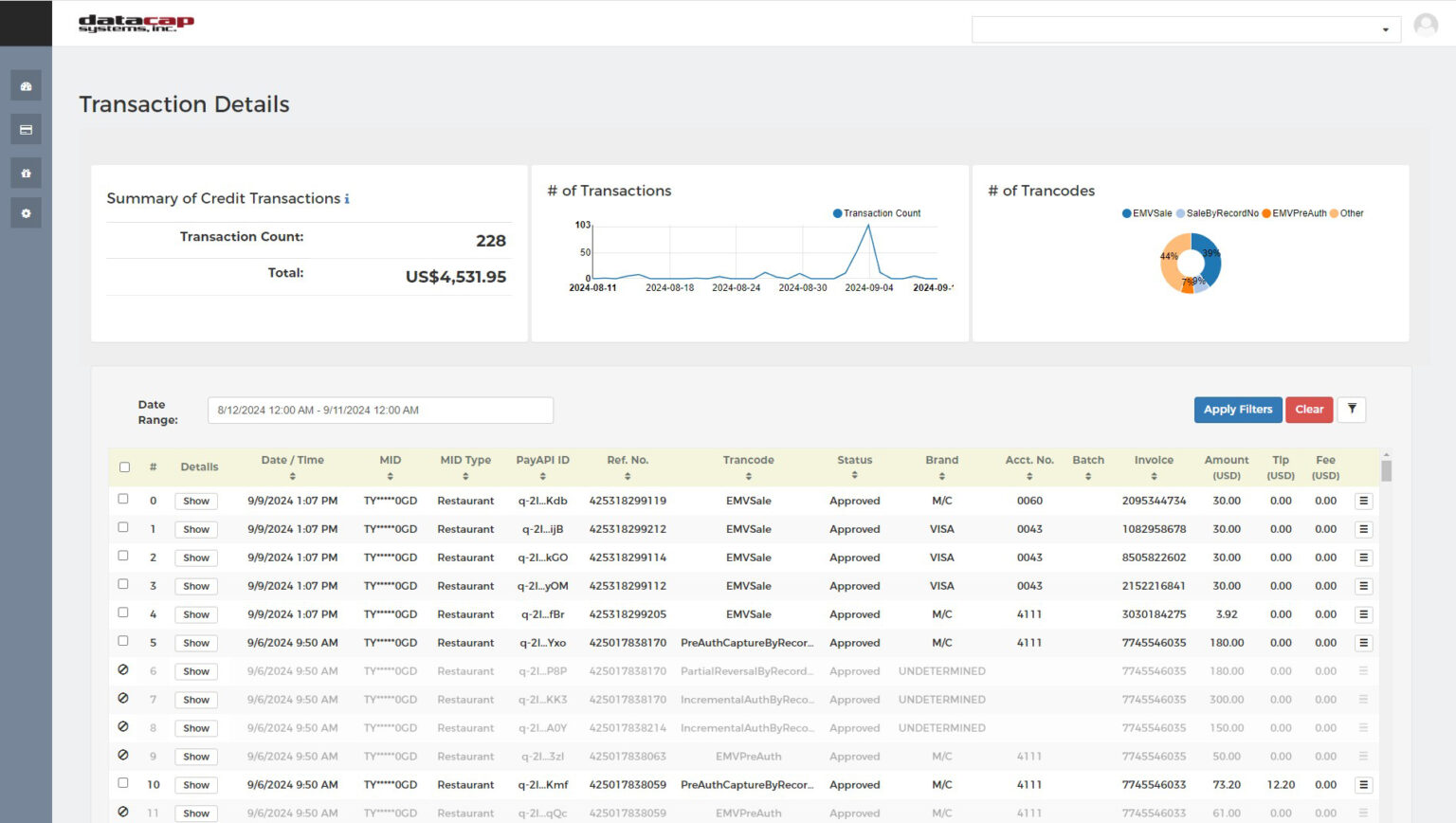Screen dimensions: 1456x823
Task: Sort the Status column using its sort arrows
Action: (x=854, y=477)
